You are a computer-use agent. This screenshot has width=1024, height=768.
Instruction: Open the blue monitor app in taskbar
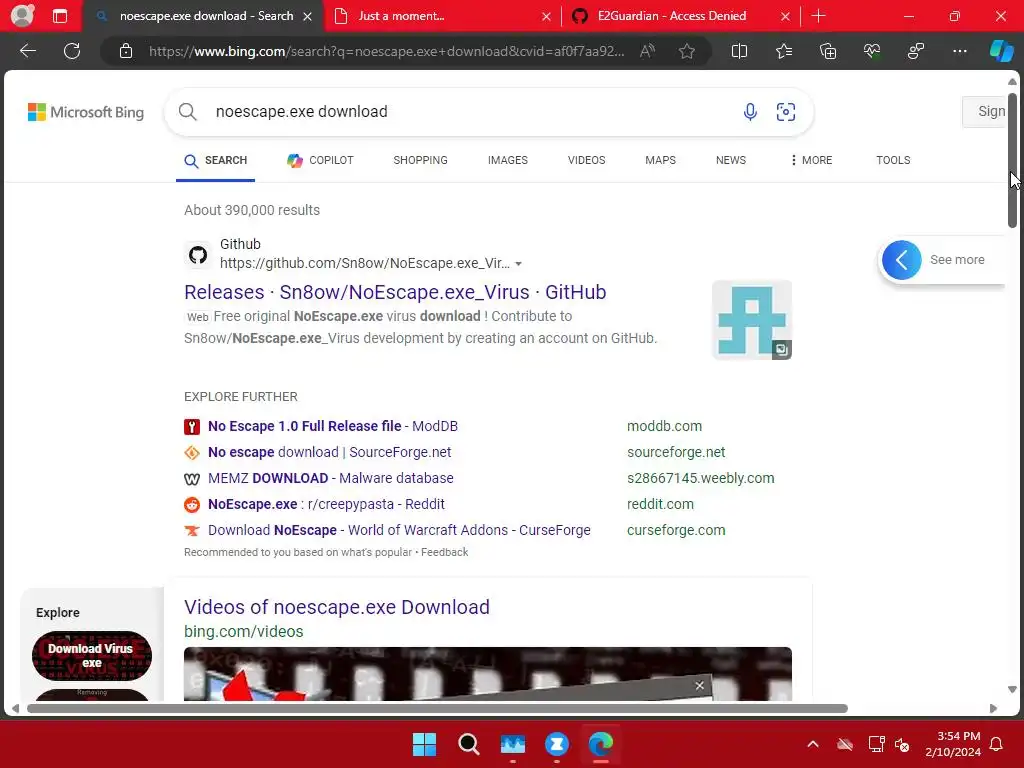coord(513,744)
